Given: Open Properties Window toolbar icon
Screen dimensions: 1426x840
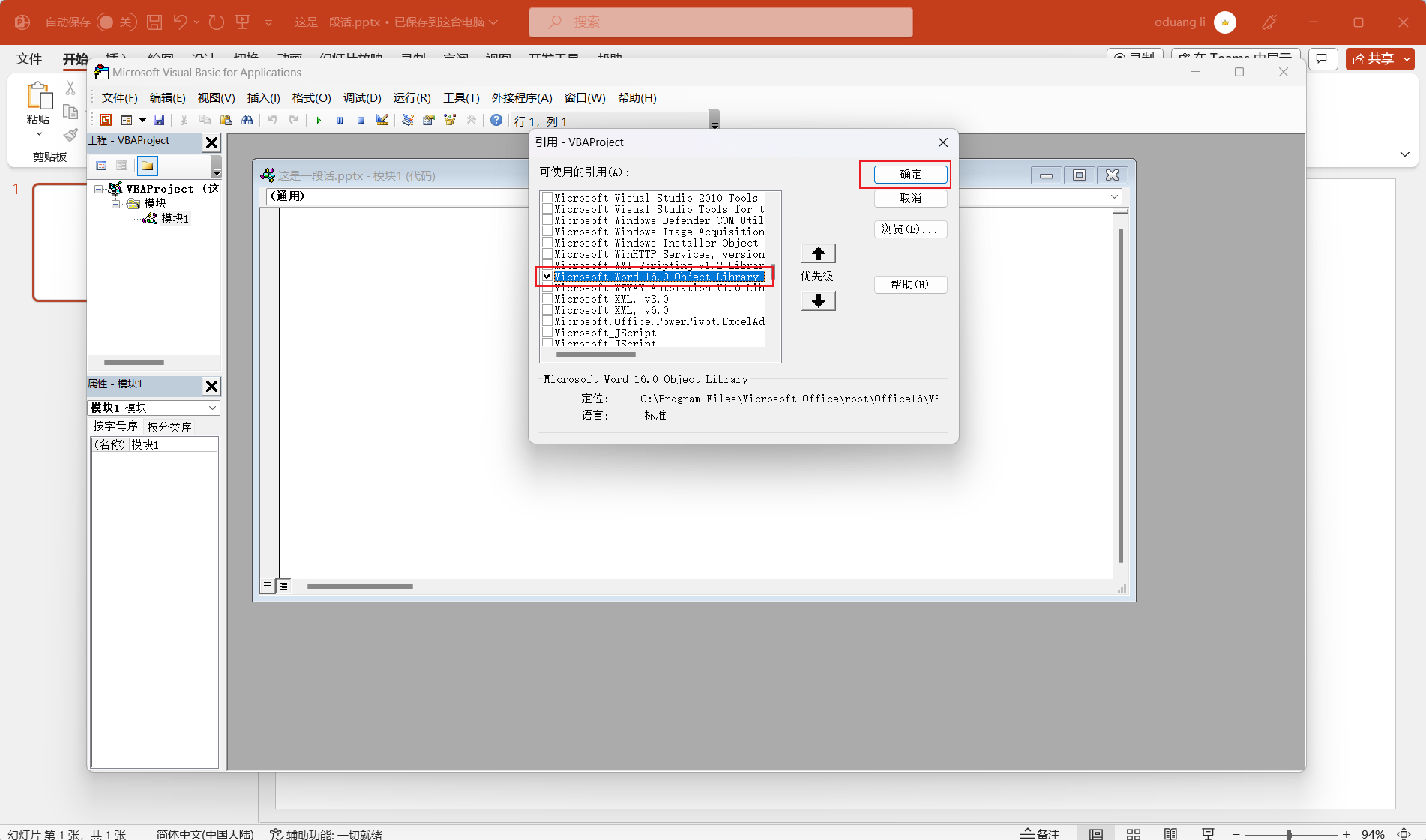Looking at the screenshot, I should click(428, 120).
